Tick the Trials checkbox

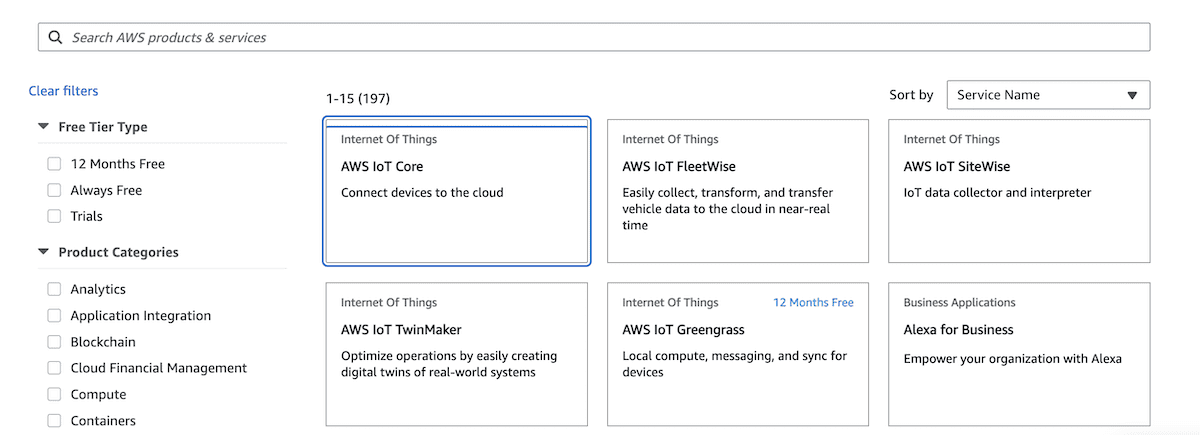tap(54, 216)
